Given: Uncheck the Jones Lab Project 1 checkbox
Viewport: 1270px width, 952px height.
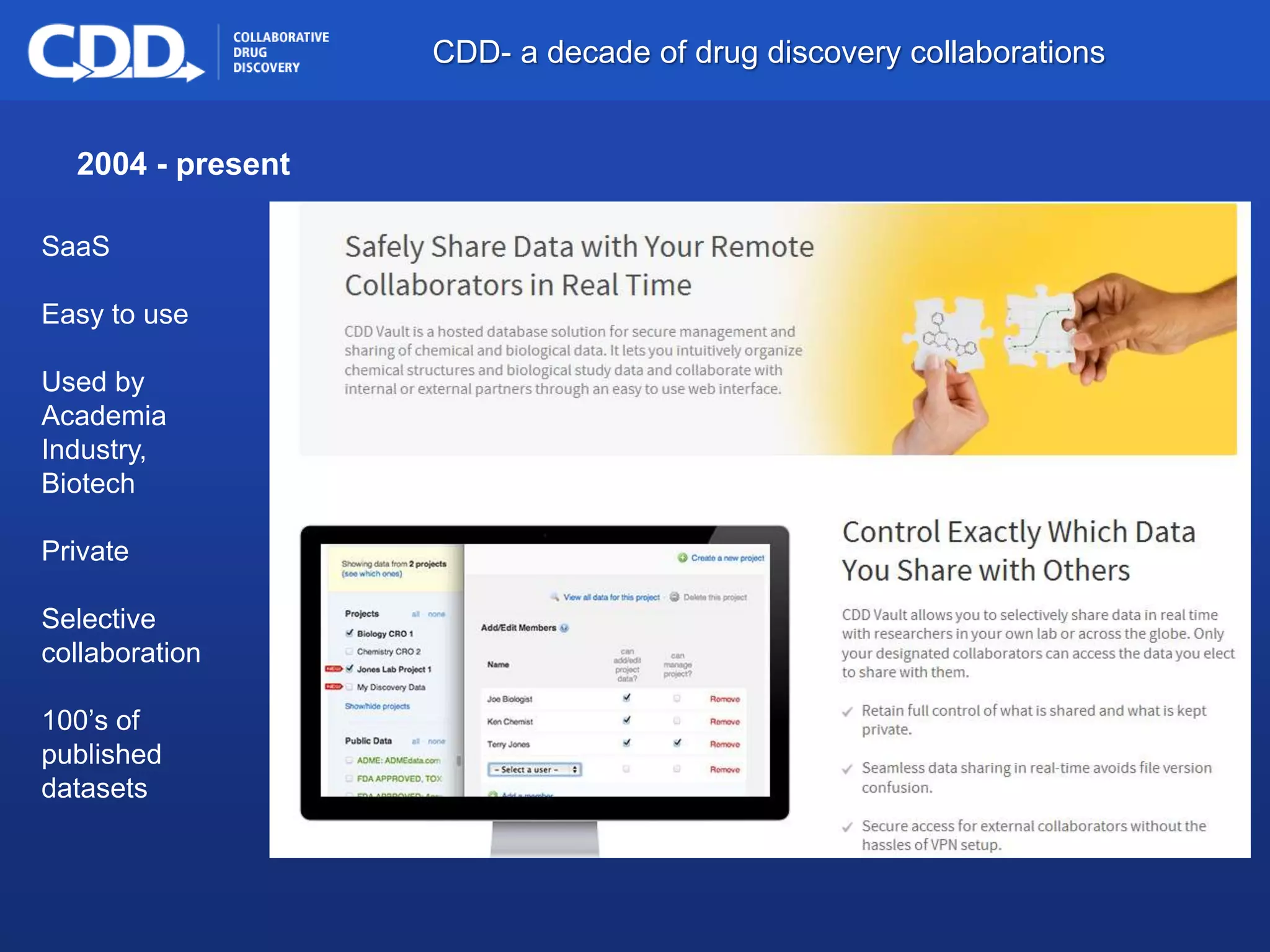Looking at the screenshot, I should pos(349,669).
